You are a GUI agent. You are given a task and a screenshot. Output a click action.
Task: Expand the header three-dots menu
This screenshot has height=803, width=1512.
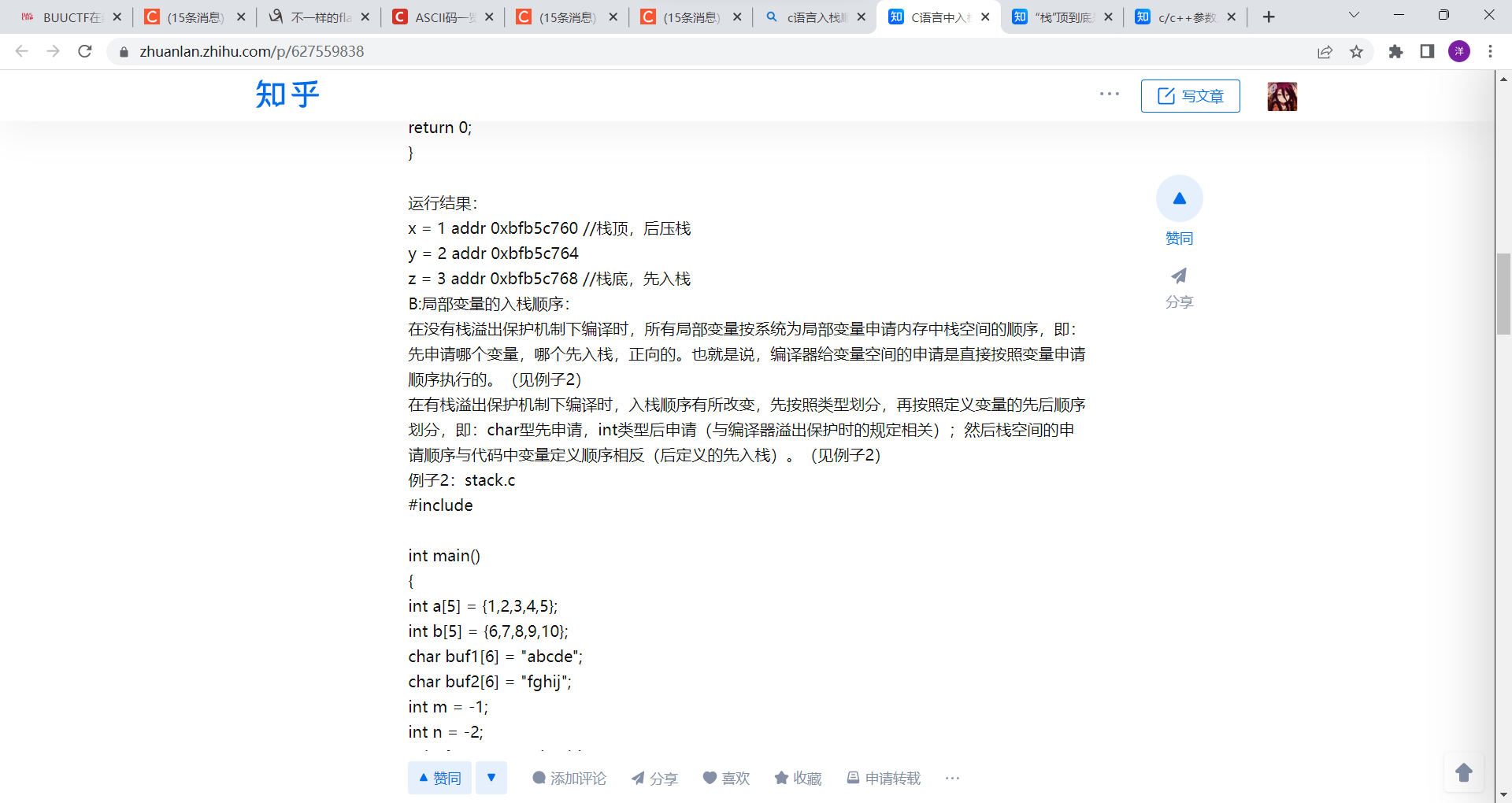coord(1109,94)
